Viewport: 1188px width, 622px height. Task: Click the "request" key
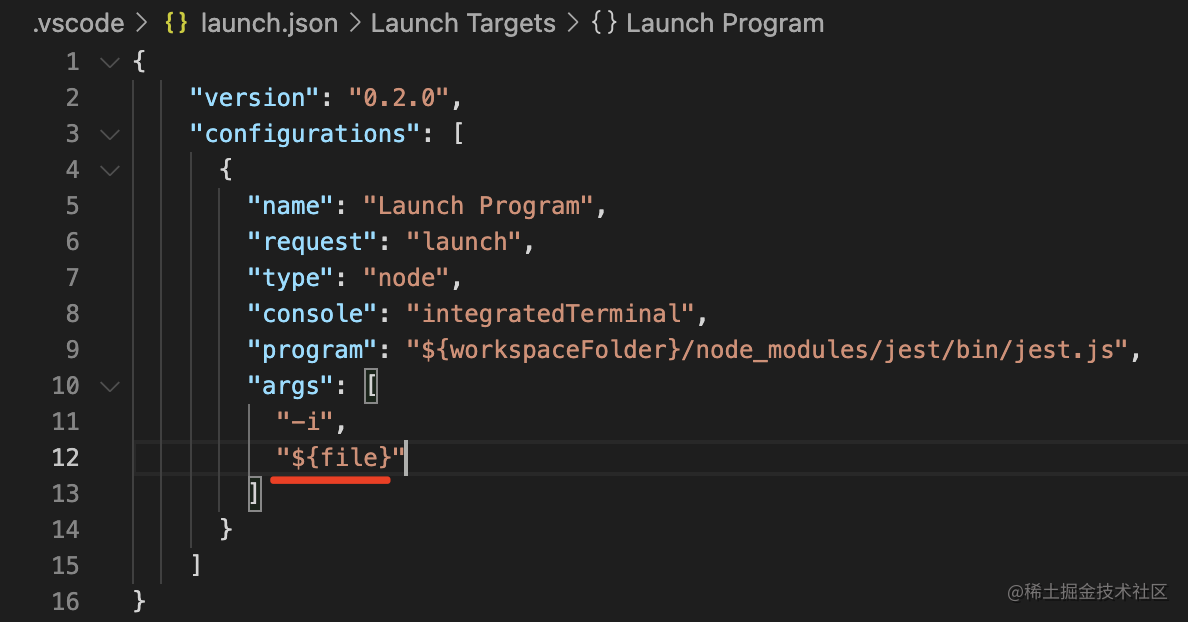(313, 242)
